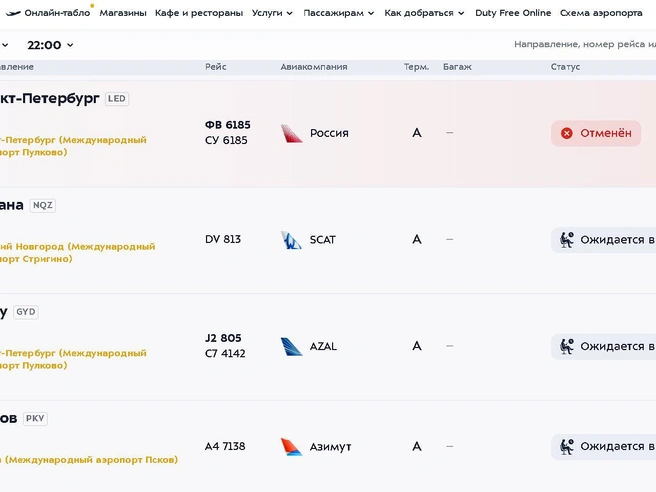Expand the Как добраться dropdown

coord(424,13)
